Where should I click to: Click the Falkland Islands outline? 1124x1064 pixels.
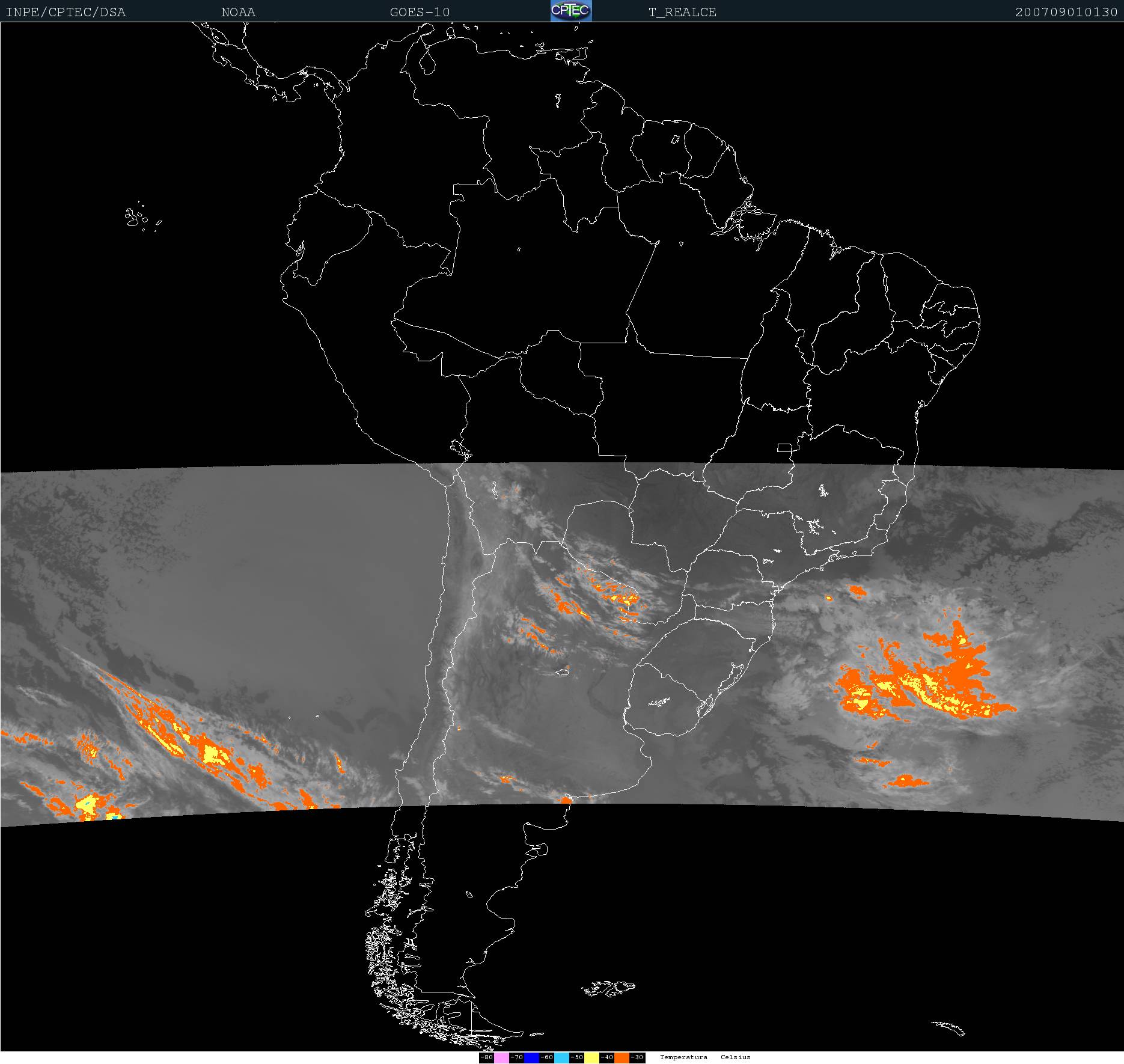tap(608, 988)
